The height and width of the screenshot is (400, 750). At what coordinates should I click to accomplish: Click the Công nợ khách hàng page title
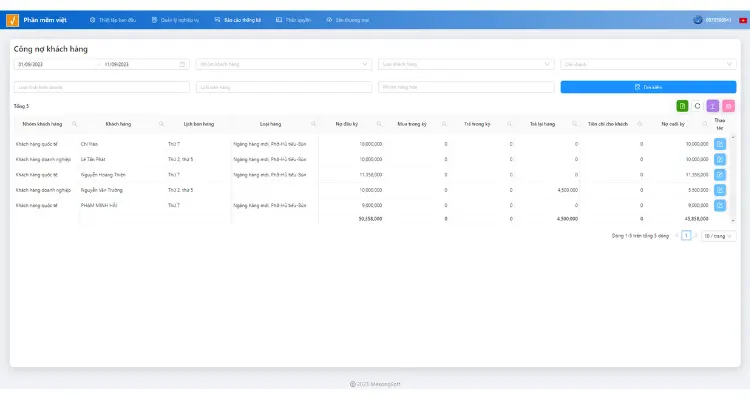point(51,49)
